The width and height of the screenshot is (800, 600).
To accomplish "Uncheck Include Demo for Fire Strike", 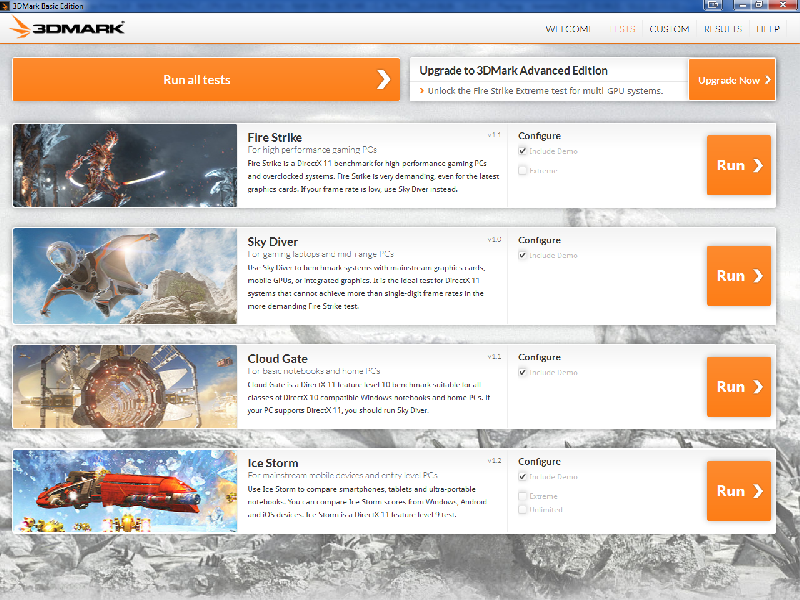I will coord(522,151).
